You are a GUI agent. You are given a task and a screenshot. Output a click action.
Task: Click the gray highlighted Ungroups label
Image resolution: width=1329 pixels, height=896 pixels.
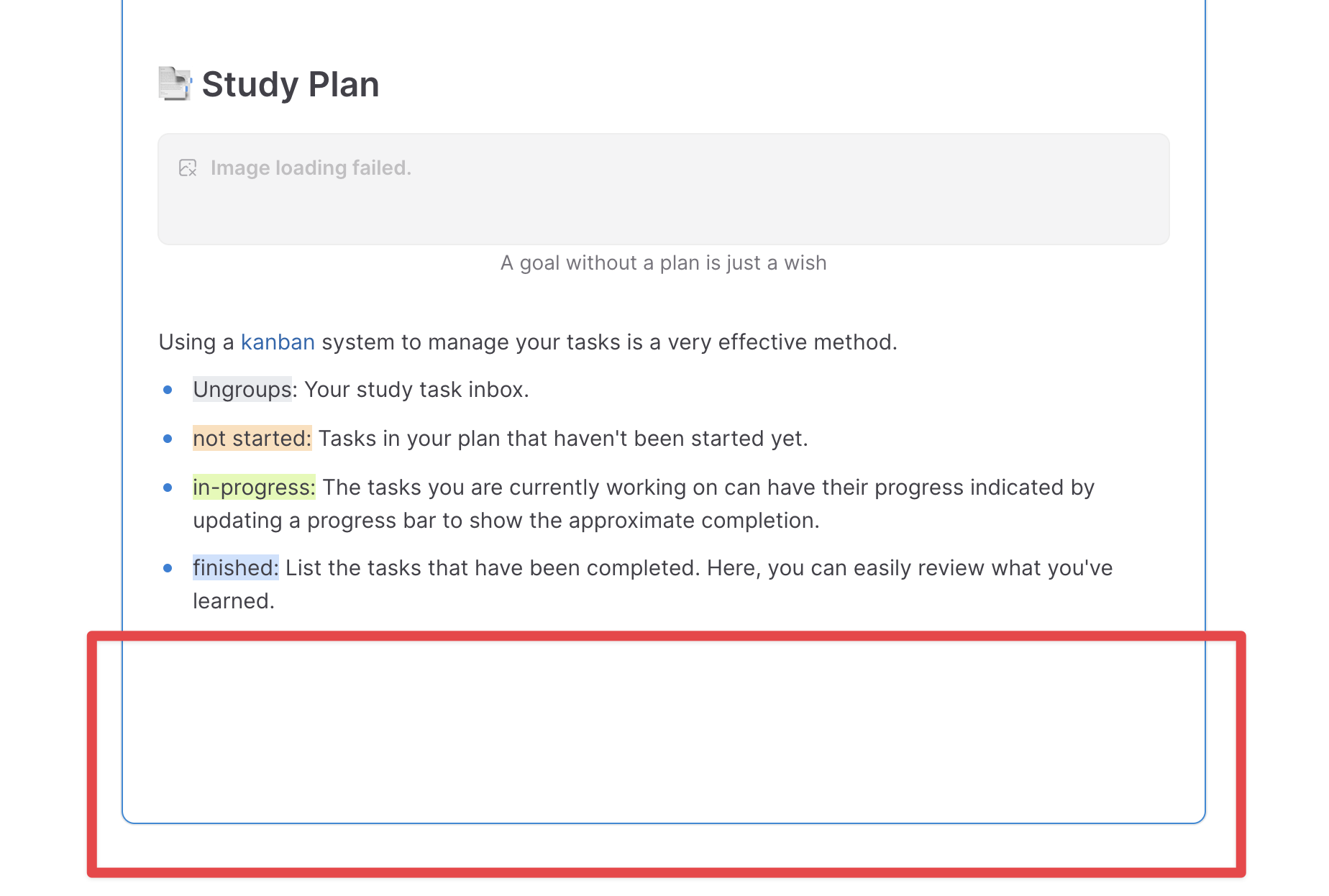coord(242,390)
